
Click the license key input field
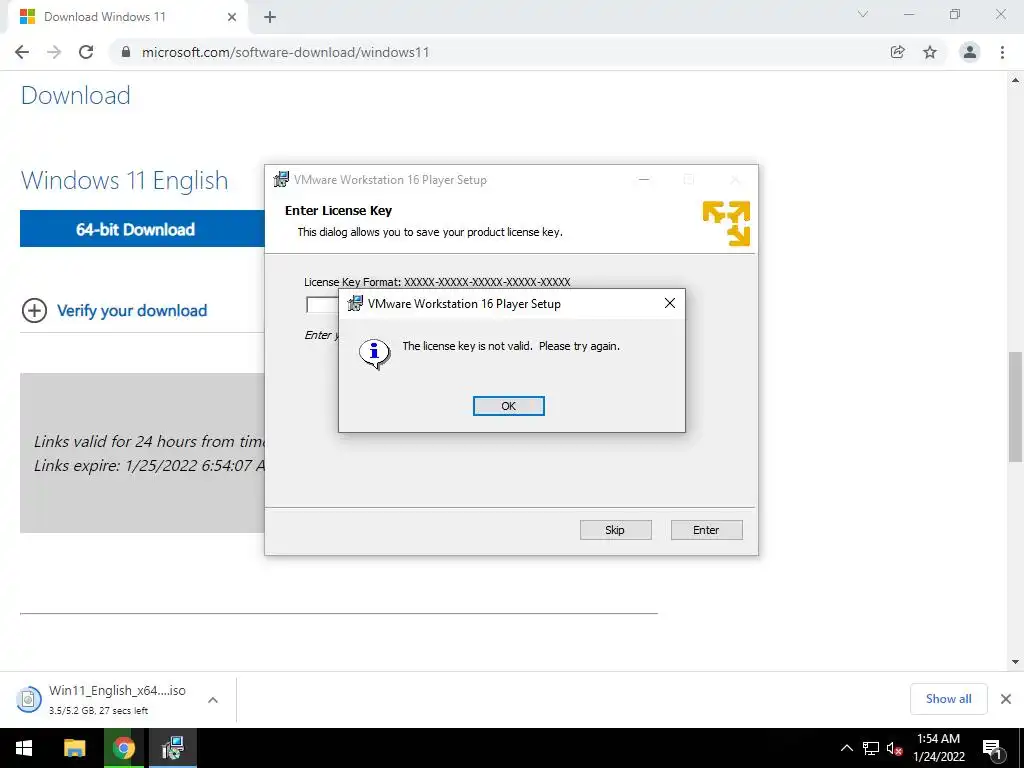322,304
